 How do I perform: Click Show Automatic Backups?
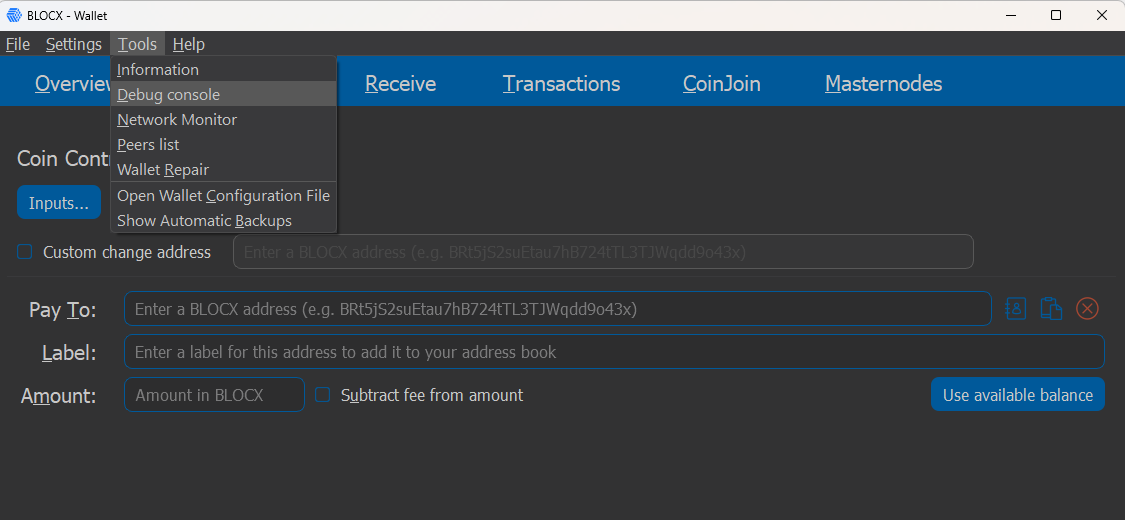[x=223, y=220]
